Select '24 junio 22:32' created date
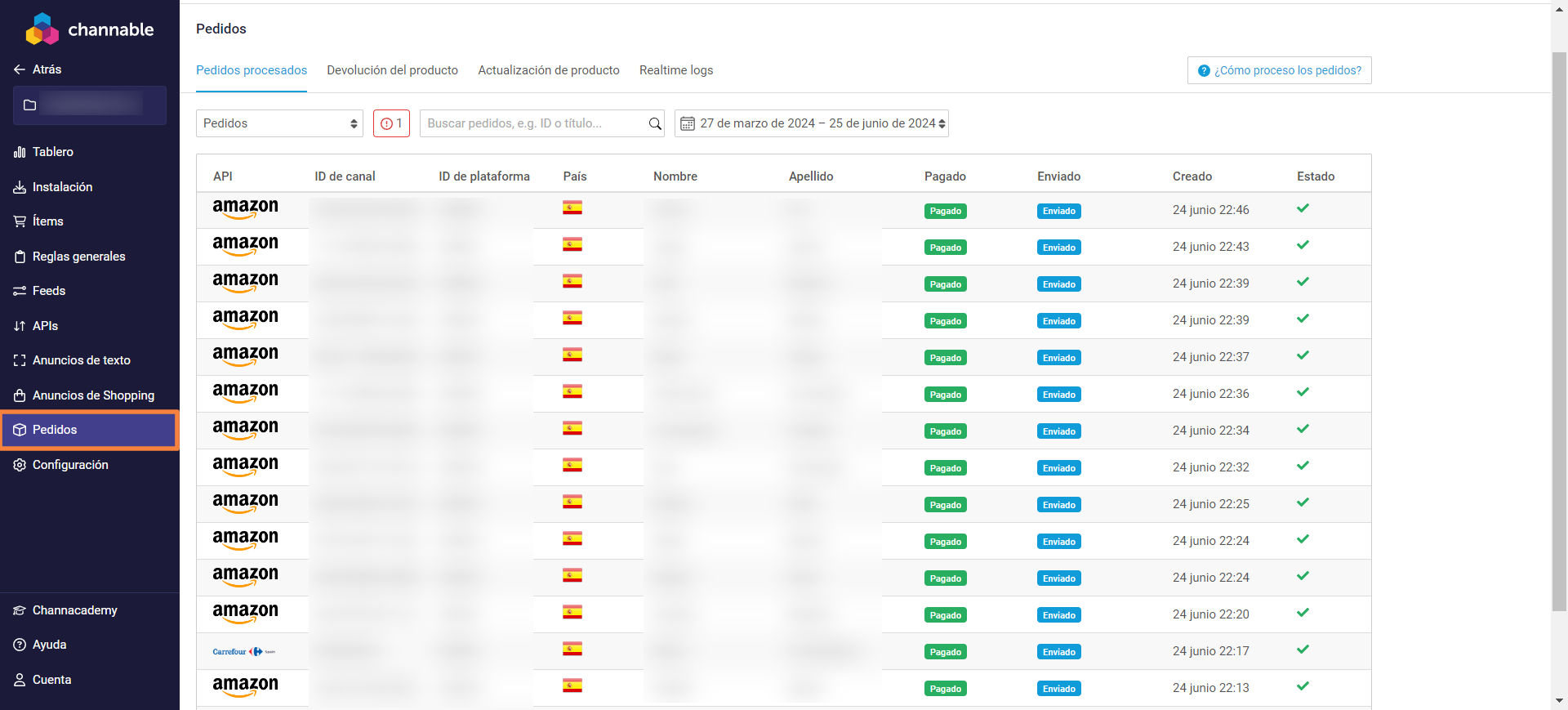1568x710 pixels. (x=1211, y=467)
